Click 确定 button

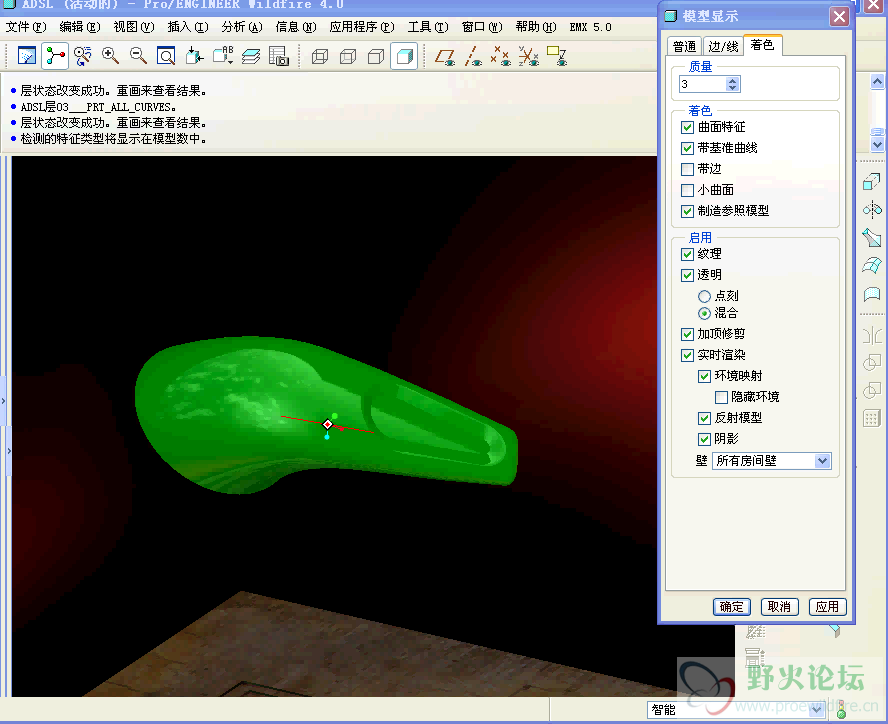click(x=732, y=607)
